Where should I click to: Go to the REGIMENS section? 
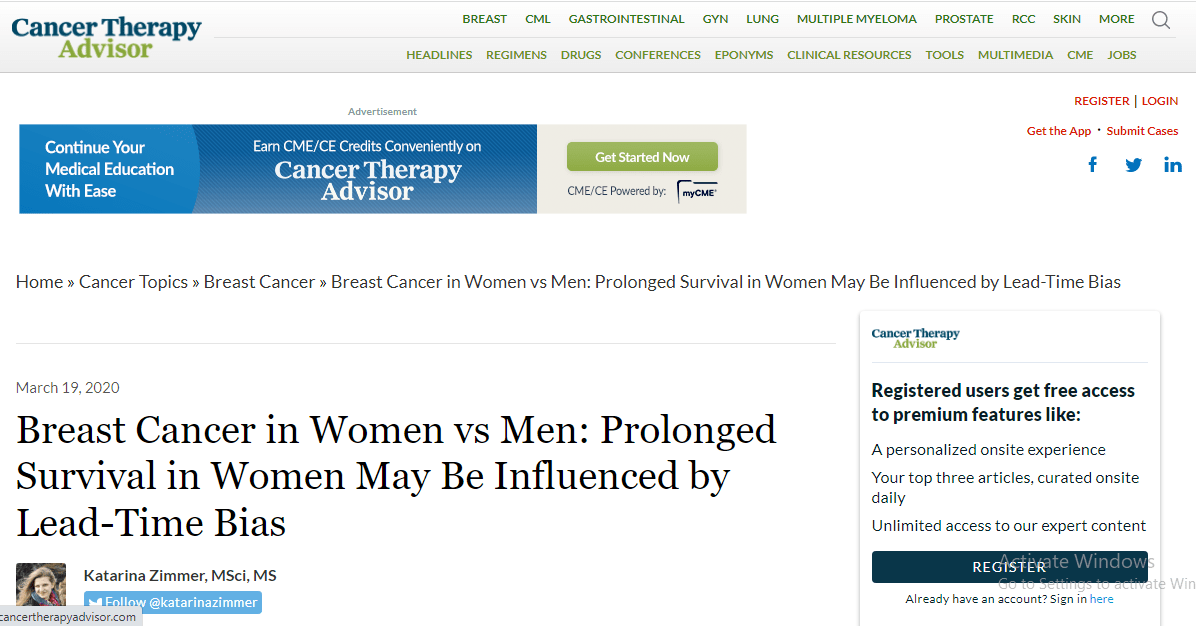tap(516, 55)
